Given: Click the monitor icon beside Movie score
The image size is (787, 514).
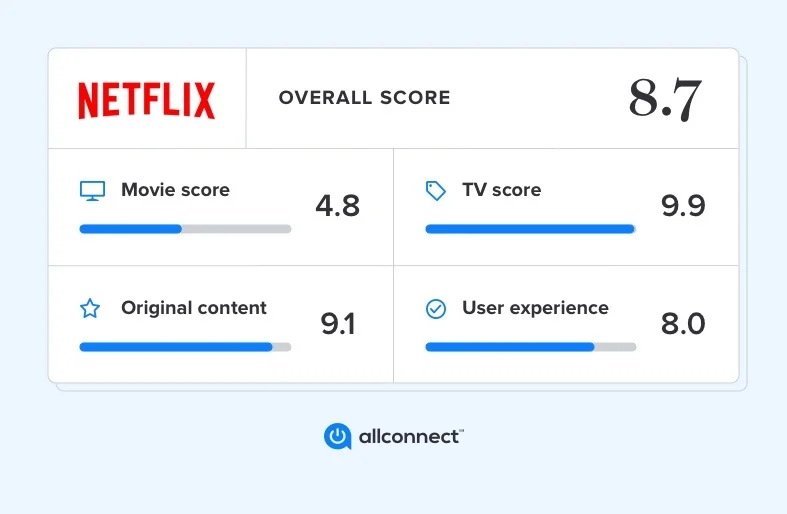Looking at the screenshot, I should pyautogui.click(x=92, y=191).
